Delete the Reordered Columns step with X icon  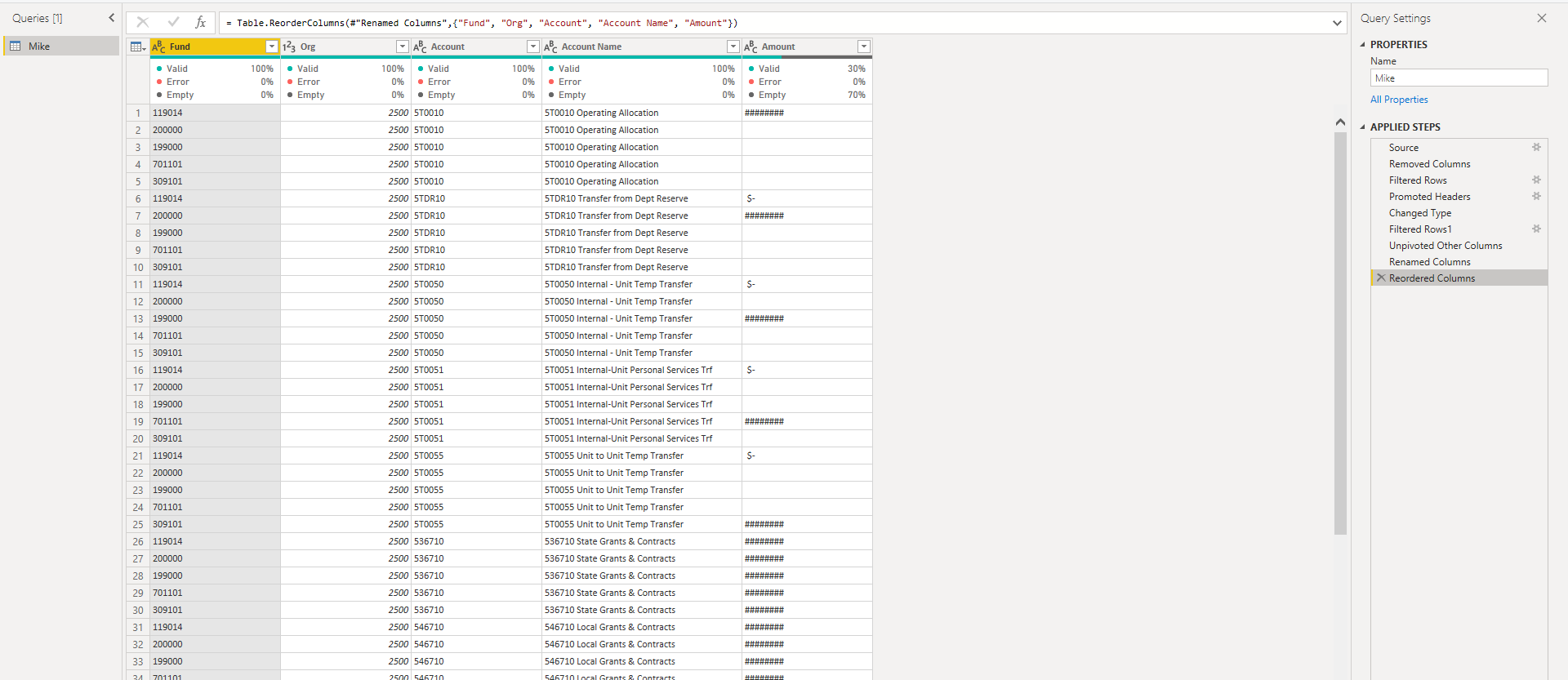[x=1381, y=278]
